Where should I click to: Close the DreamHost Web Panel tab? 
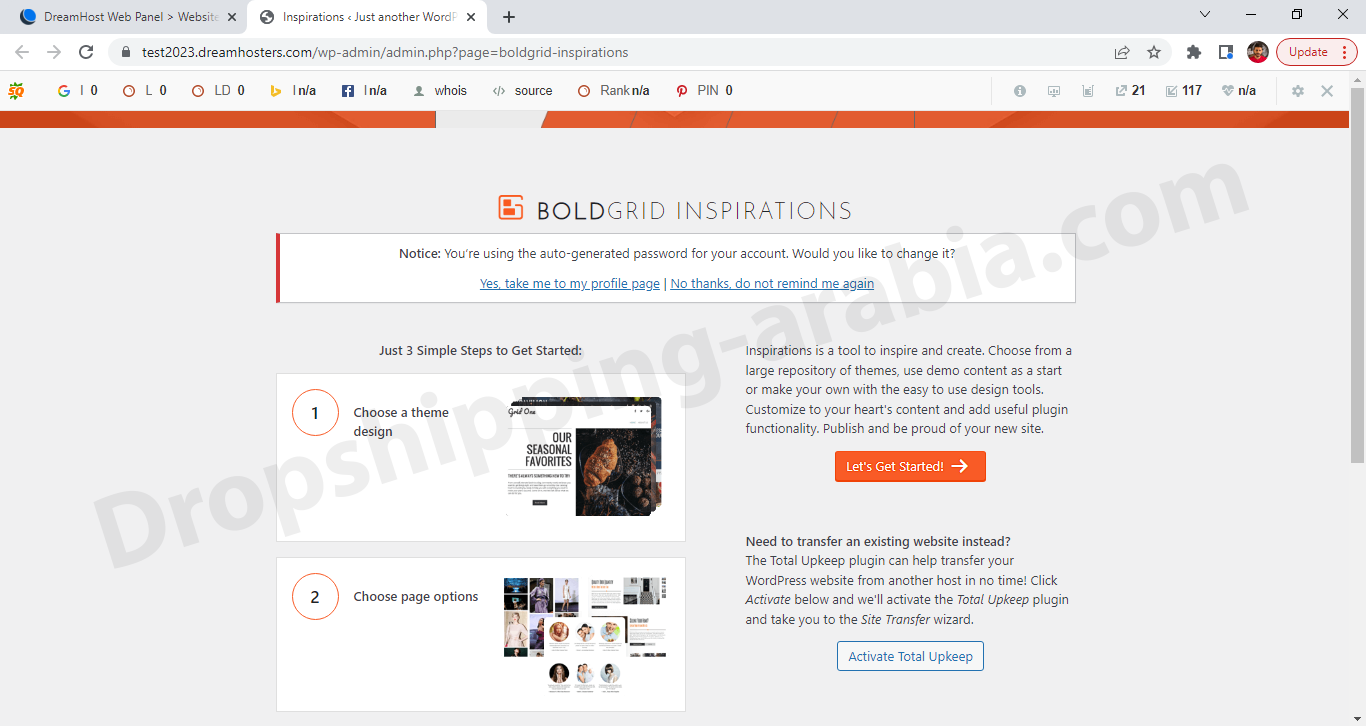tap(232, 17)
